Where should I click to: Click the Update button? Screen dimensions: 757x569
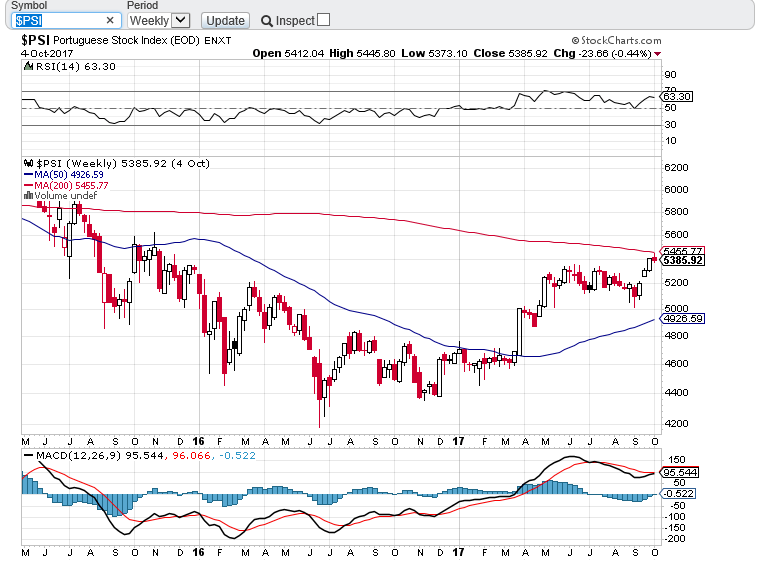click(225, 21)
